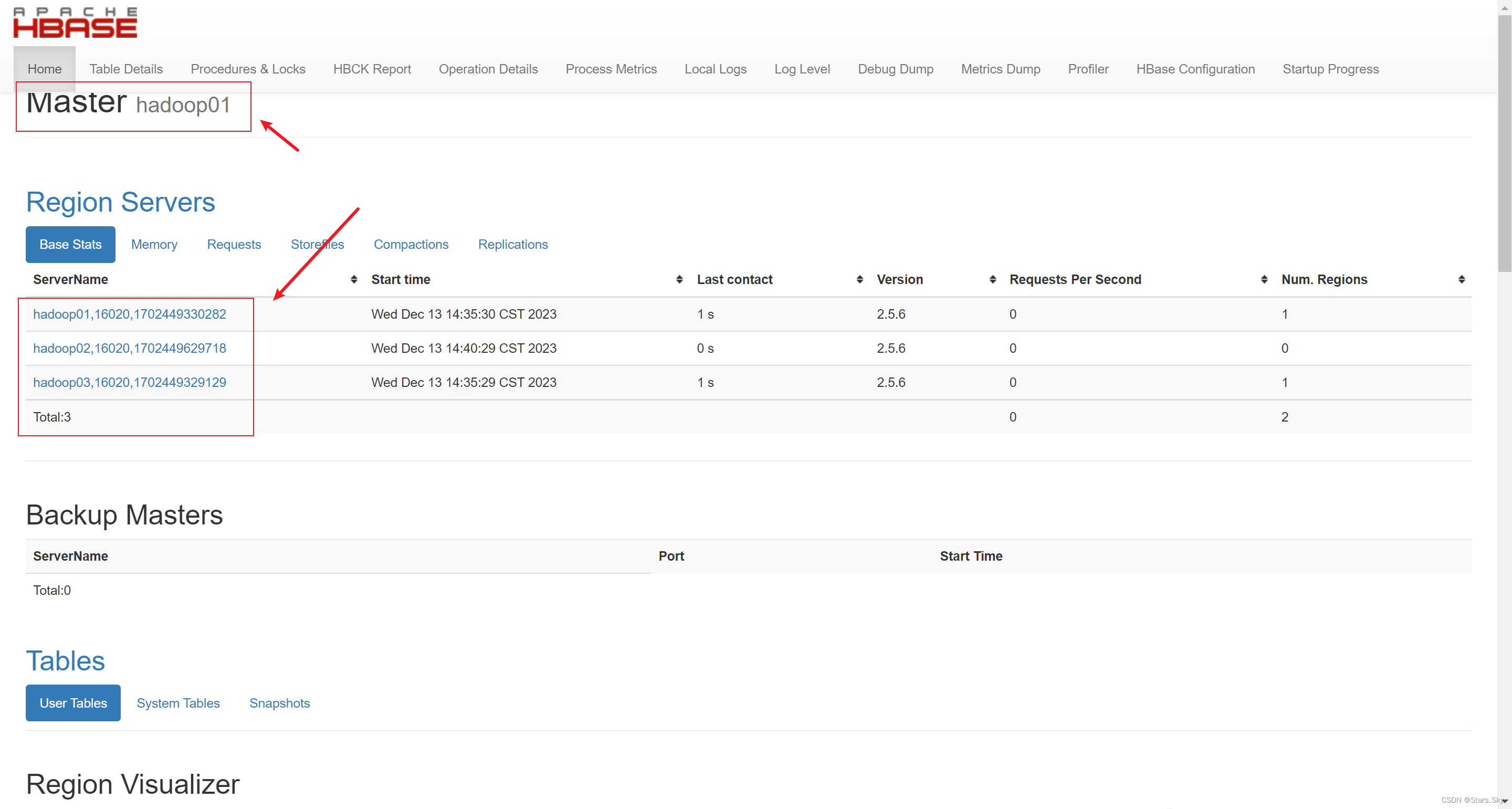Sort by Requests Per Second arrows
This screenshot has height=809, width=1512.
tap(1264, 279)
